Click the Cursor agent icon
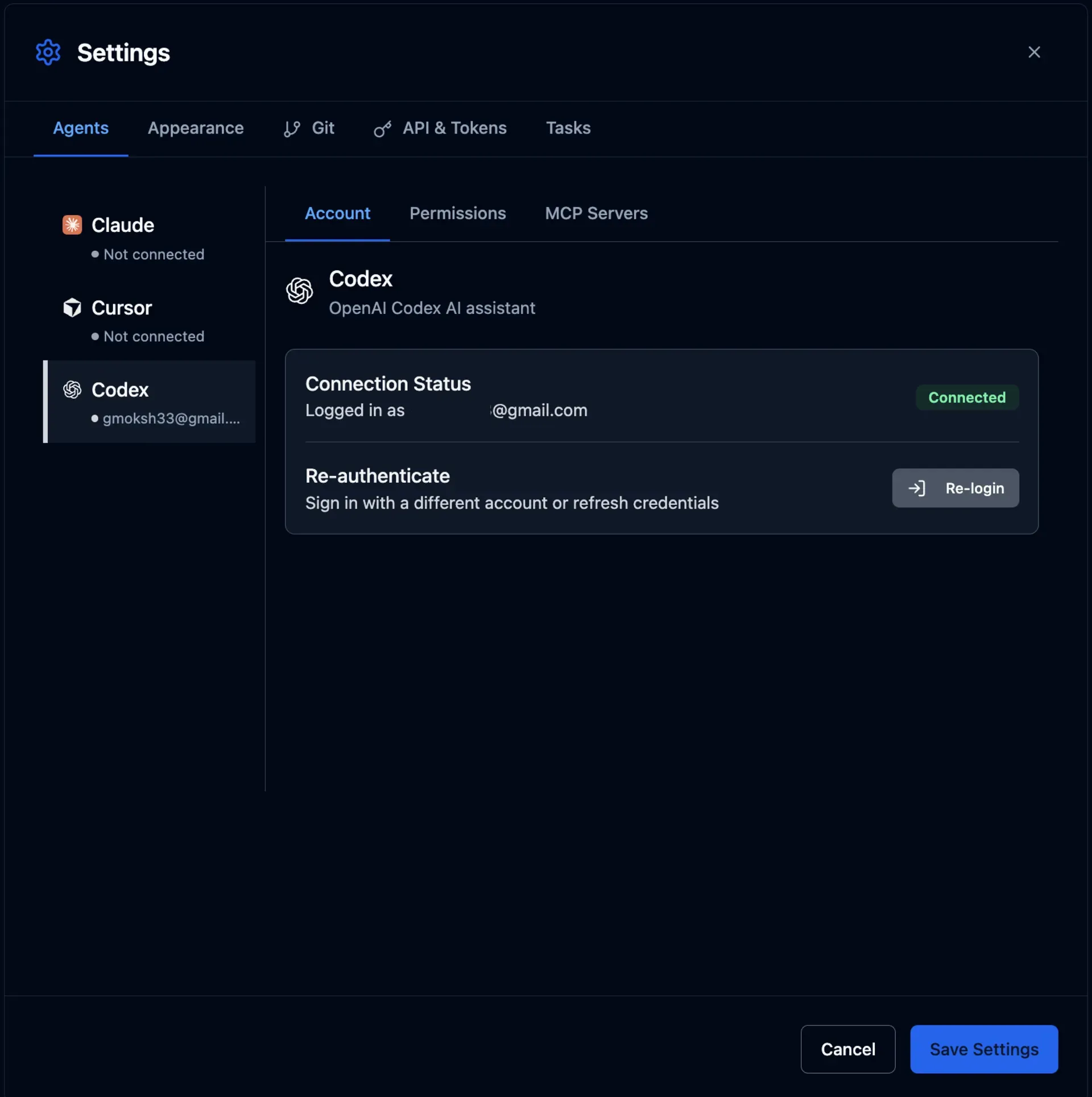This screenshot has height=1097, width=1092. 72,308
